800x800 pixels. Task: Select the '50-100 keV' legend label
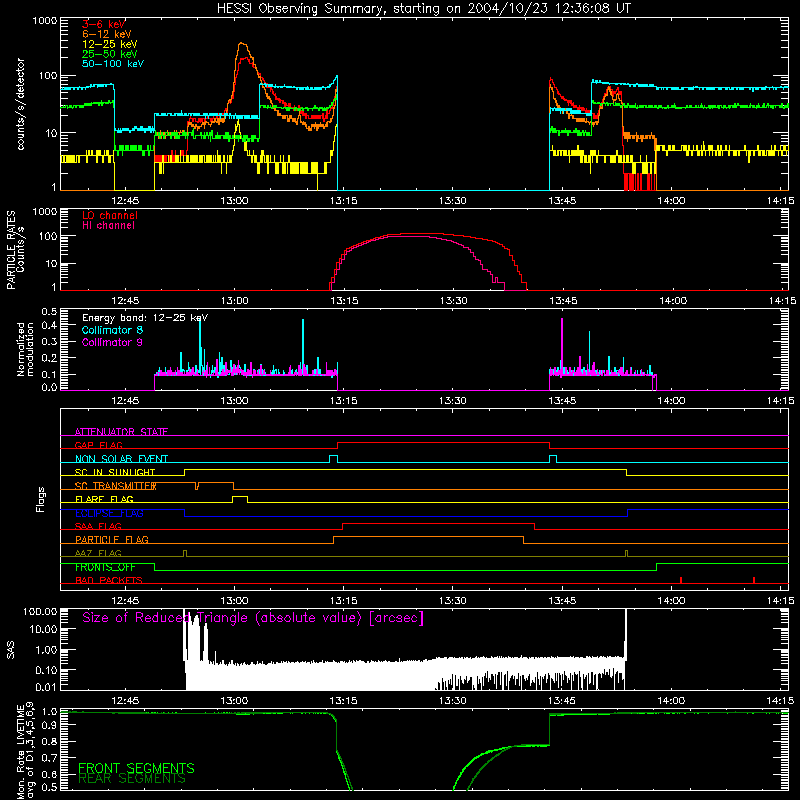(113, 64)
